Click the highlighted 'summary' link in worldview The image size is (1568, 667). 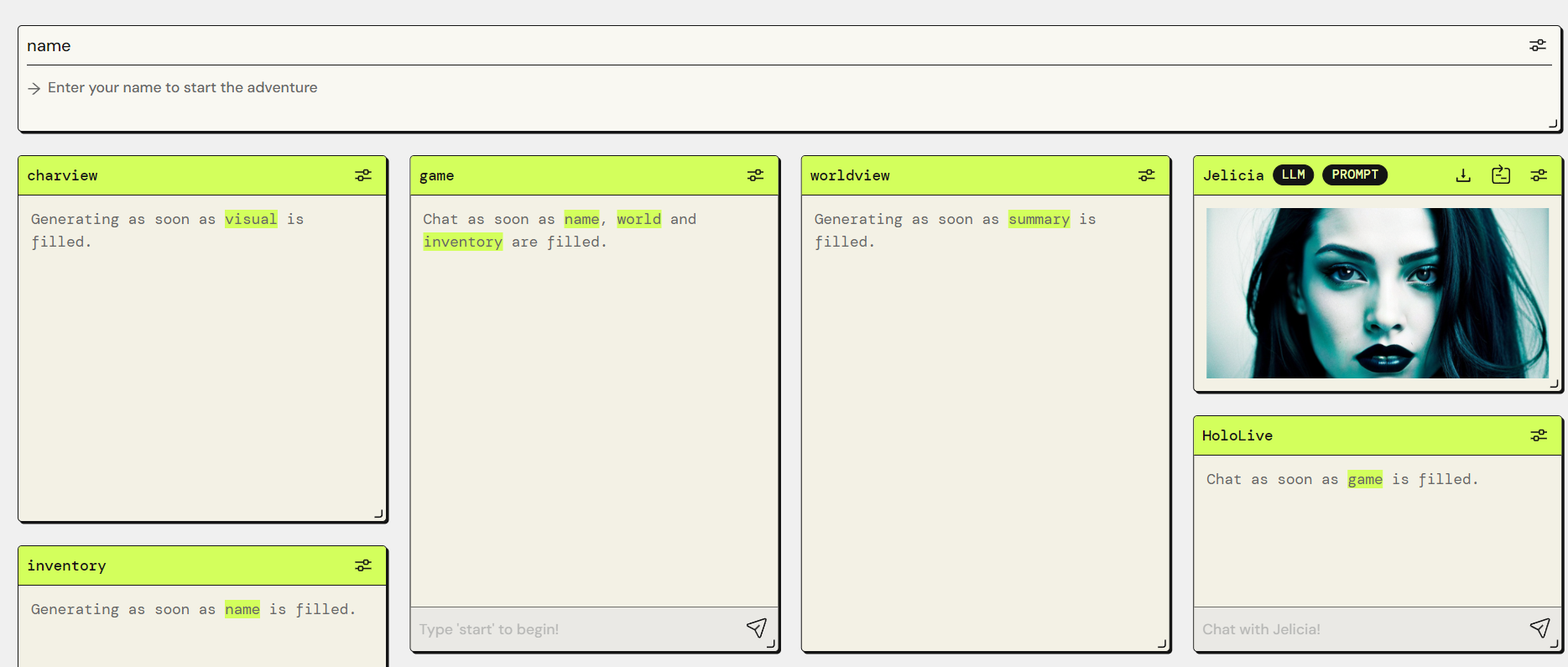1039,219
